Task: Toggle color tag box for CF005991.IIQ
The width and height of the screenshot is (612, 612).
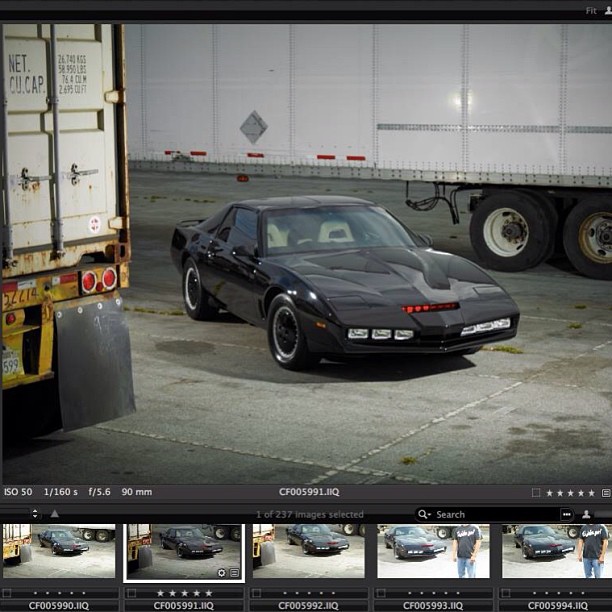Action: [x=132, y=593]
